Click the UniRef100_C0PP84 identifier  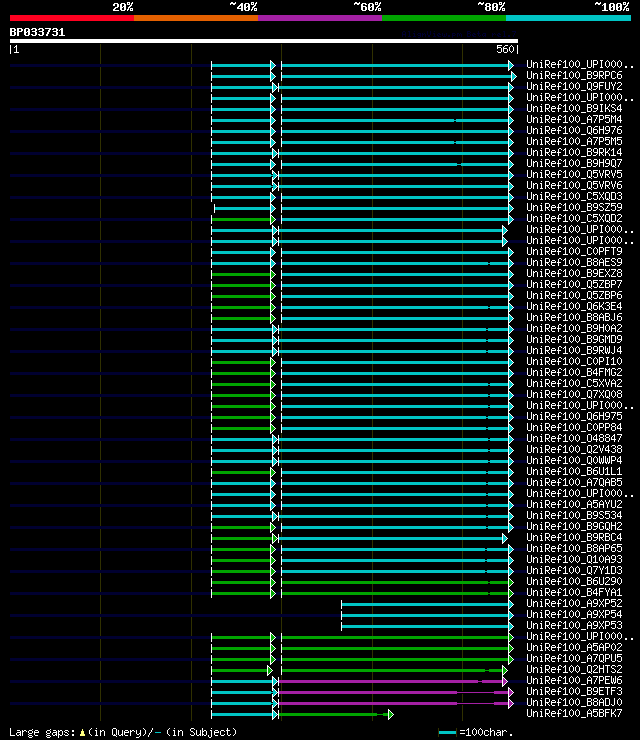click(x=574, y=427)
